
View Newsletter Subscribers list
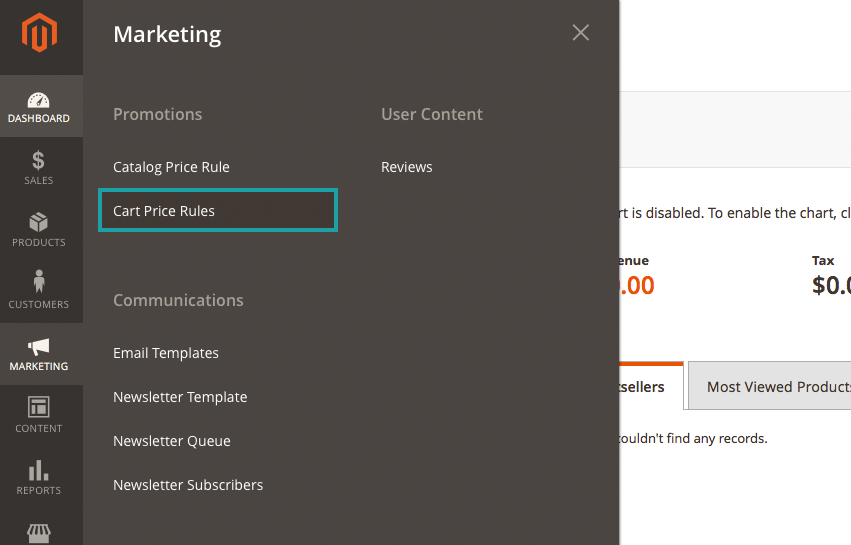188,485
